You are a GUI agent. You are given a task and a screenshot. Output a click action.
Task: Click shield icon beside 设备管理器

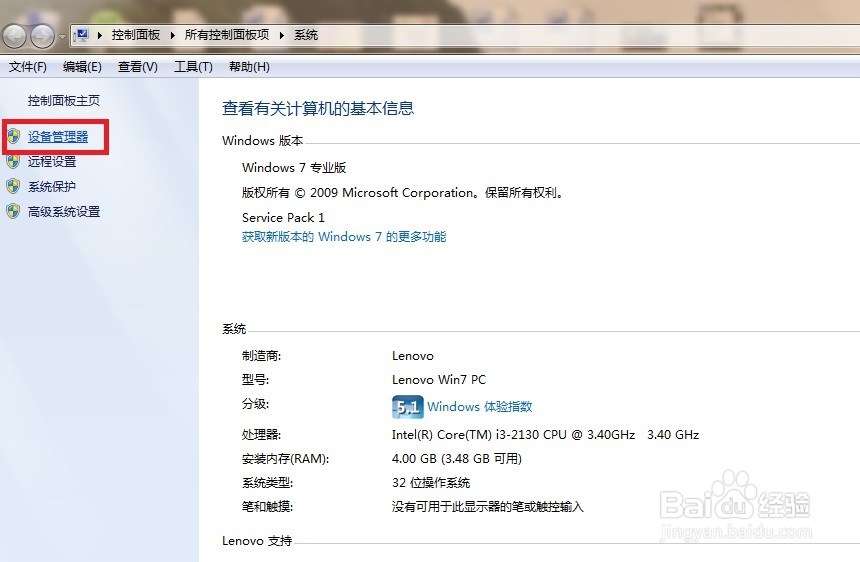pyautogui.click(x=14, y=136)
